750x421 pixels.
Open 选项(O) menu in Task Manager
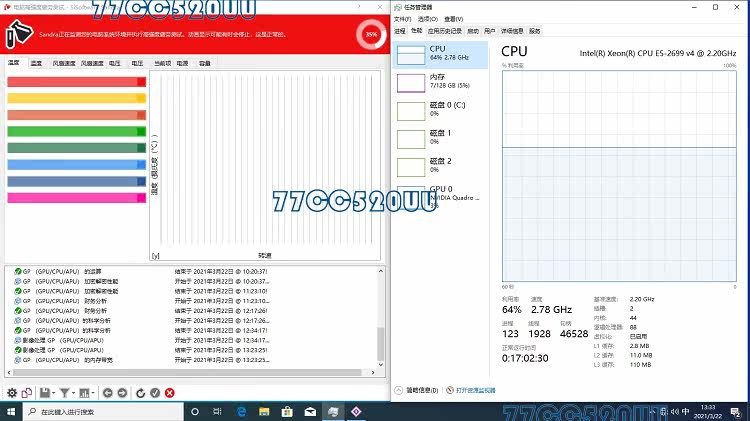click(428, 19)
